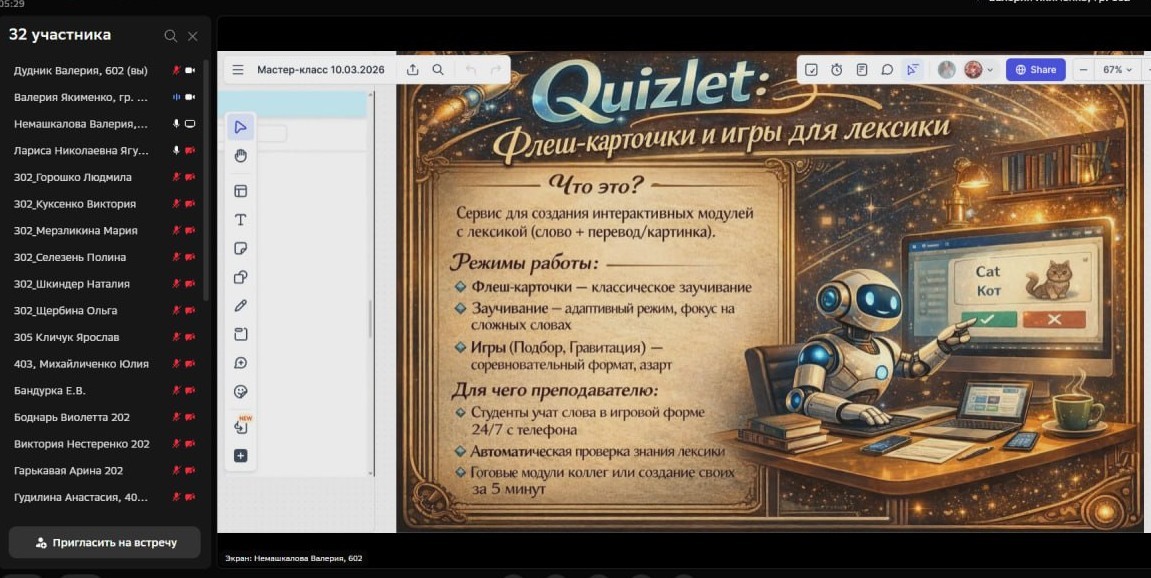Select the hand pan tool
This screenshot has width=1151, height=578.
(x=240, y=156)
